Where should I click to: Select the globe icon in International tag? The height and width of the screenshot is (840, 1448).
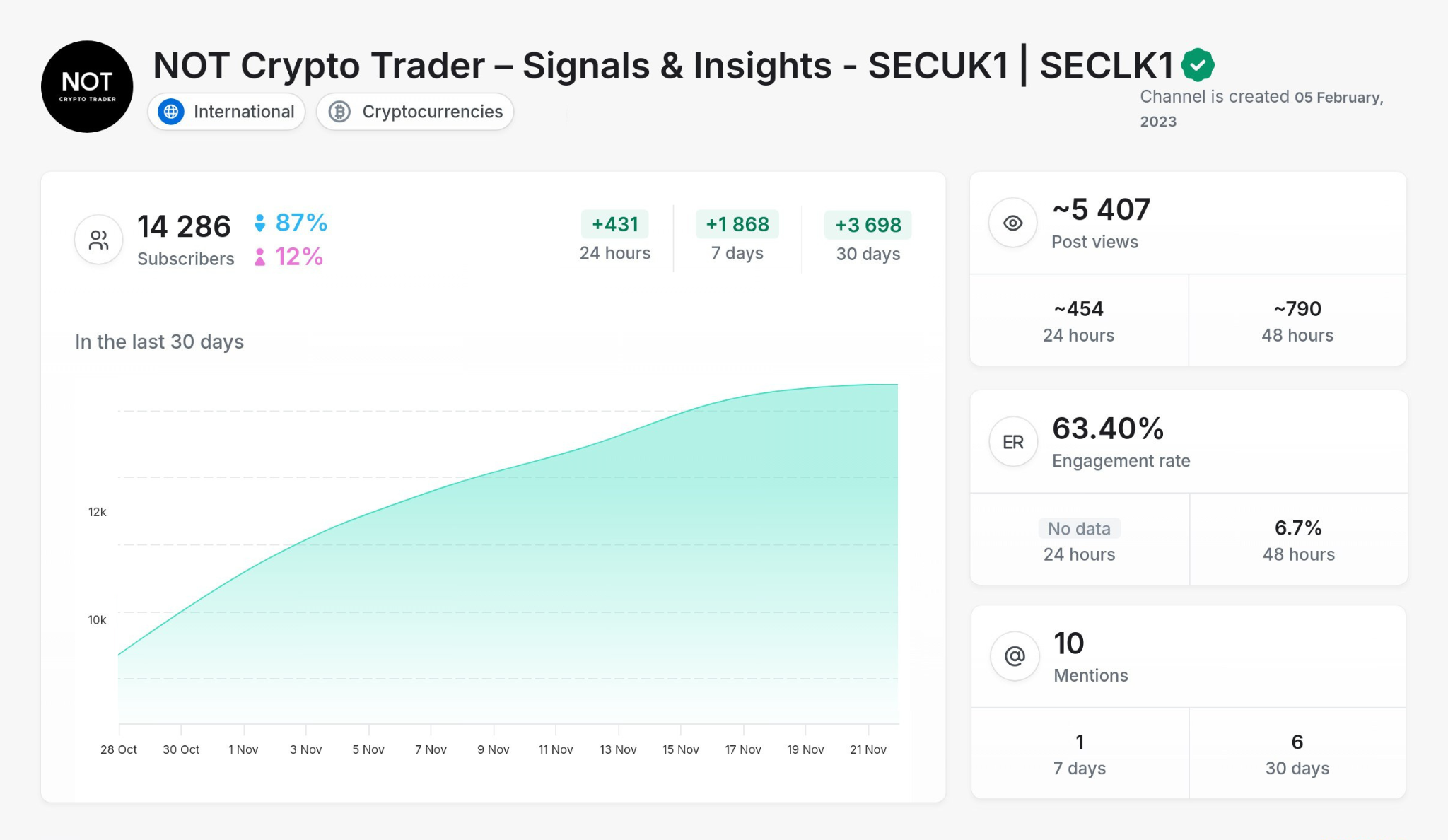pyautogui.click(x=170, y=111)
